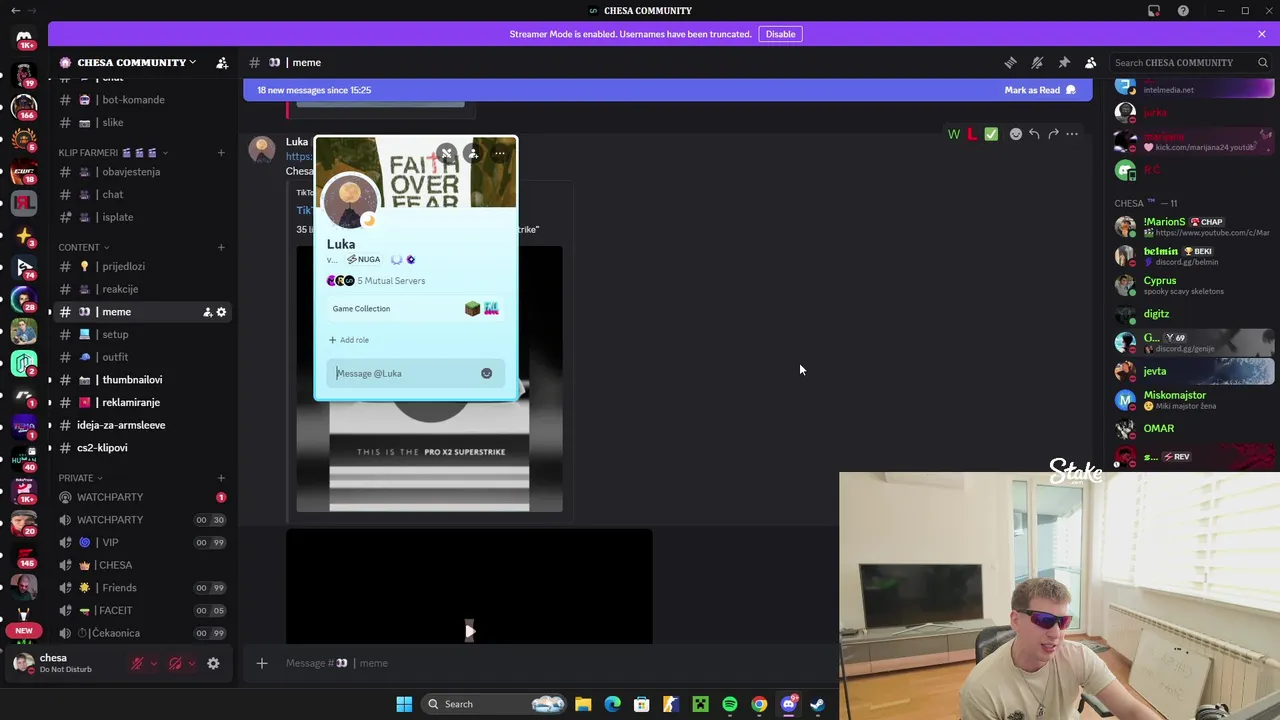This screenshot has width=1280, height=720.
Task: Add W reaction to message
Action: tap(953, 134)
